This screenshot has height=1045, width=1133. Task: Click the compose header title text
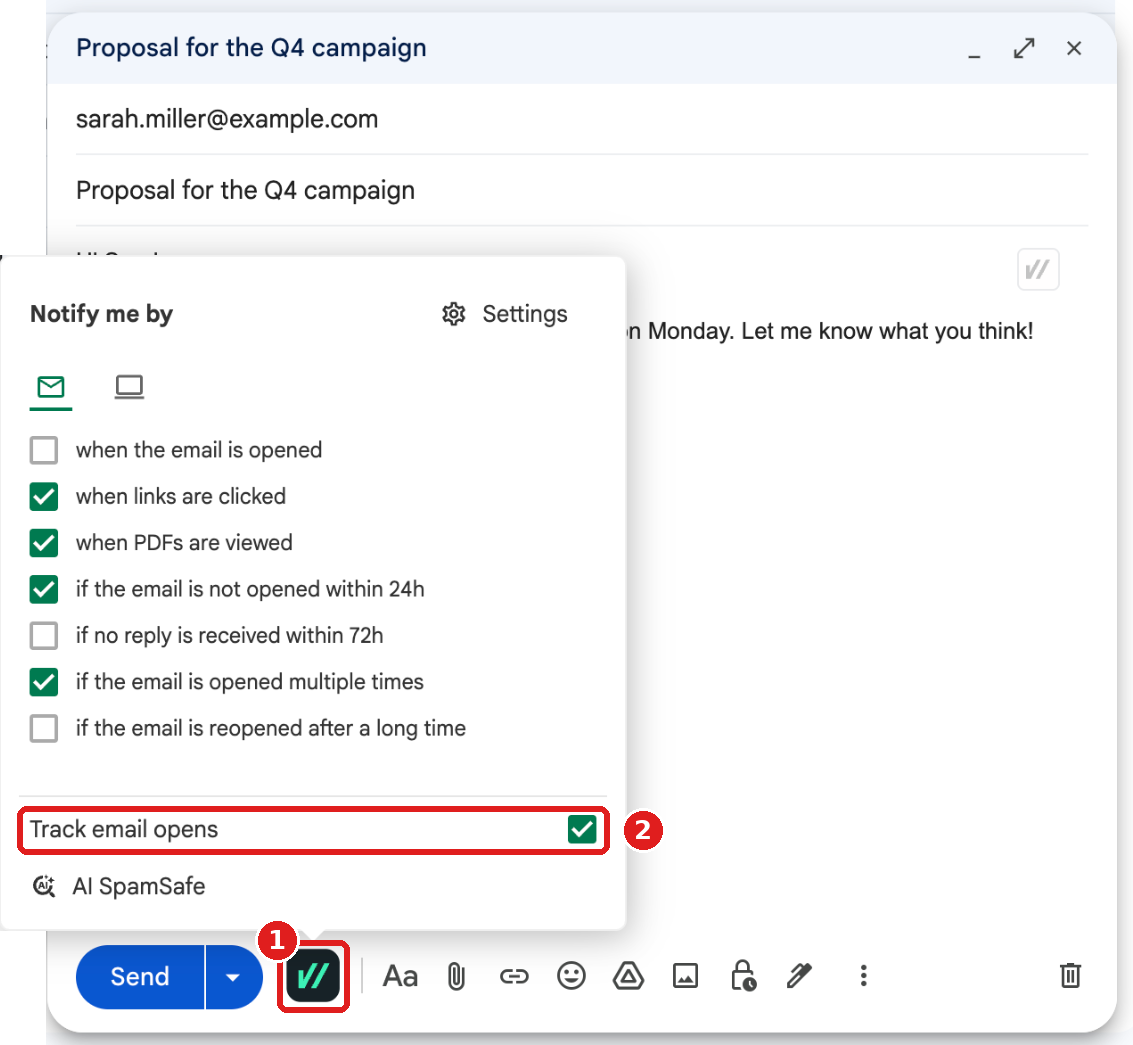(251, 48)
